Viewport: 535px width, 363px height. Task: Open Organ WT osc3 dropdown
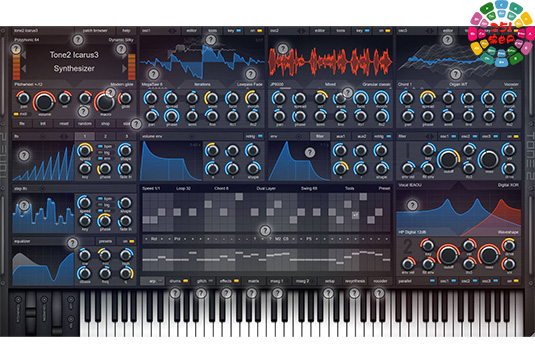[x=458, y=84]
